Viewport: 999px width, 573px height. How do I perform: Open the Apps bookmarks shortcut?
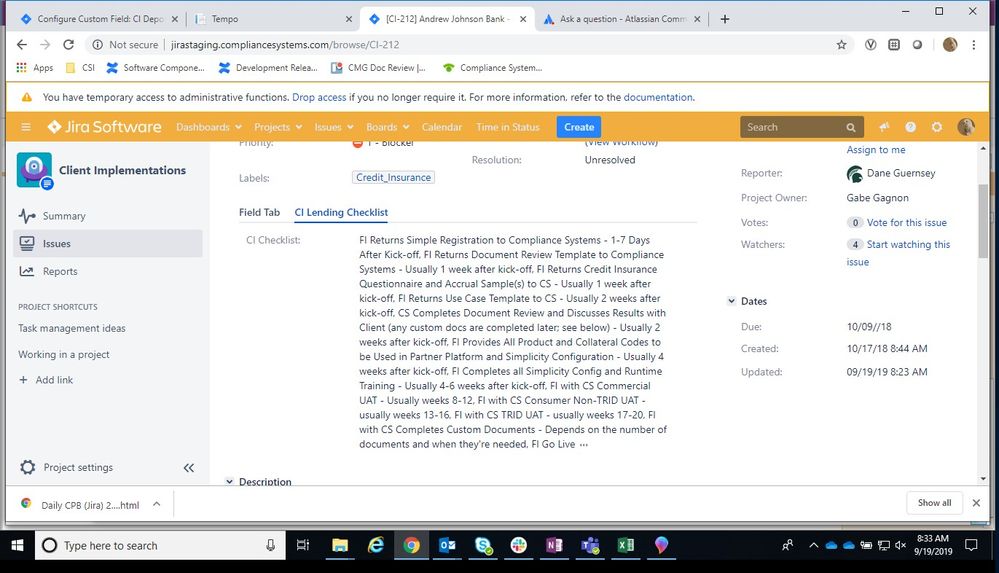[x=35, y=68]
